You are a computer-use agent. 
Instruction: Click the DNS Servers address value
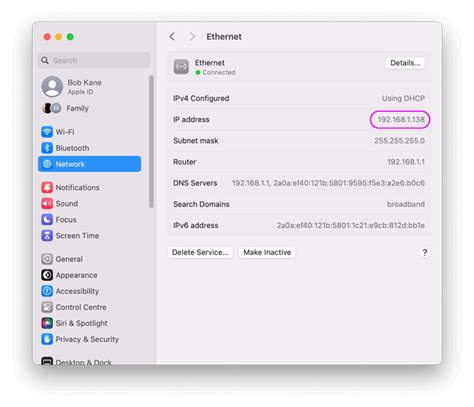[328, 183]
